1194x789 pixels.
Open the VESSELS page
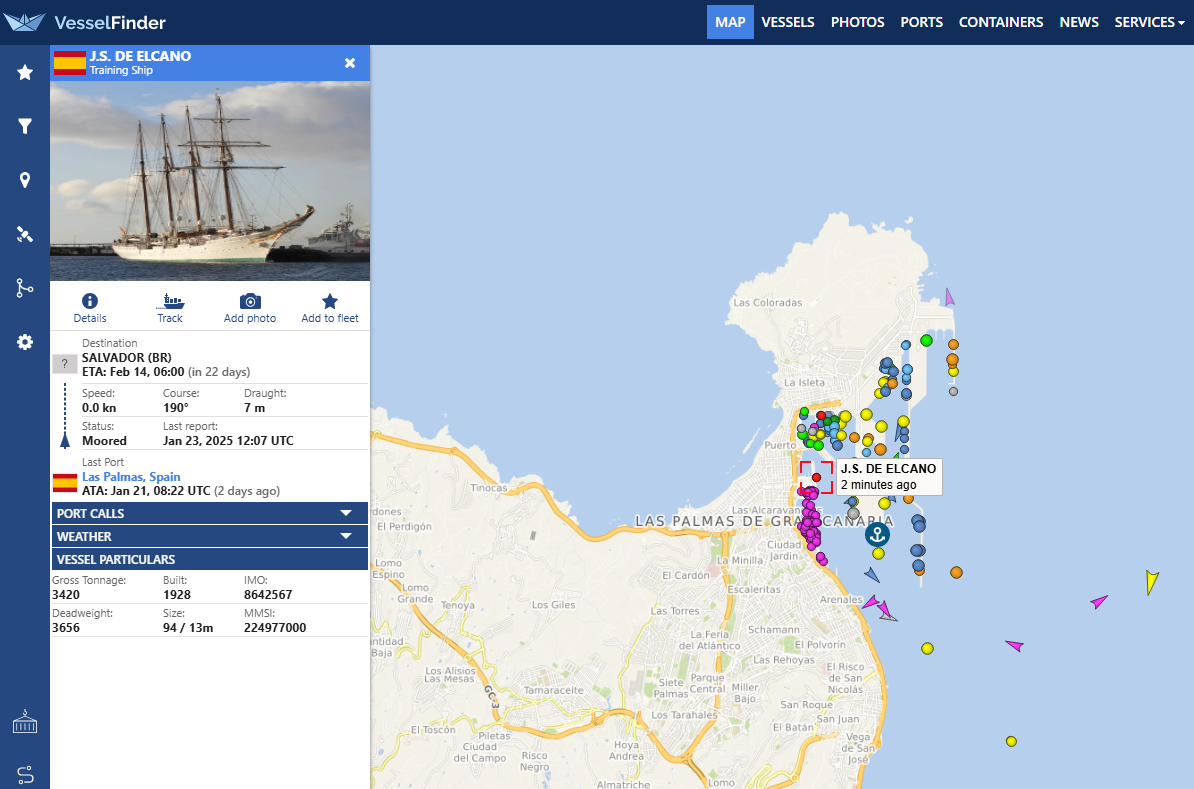[787, 22]
